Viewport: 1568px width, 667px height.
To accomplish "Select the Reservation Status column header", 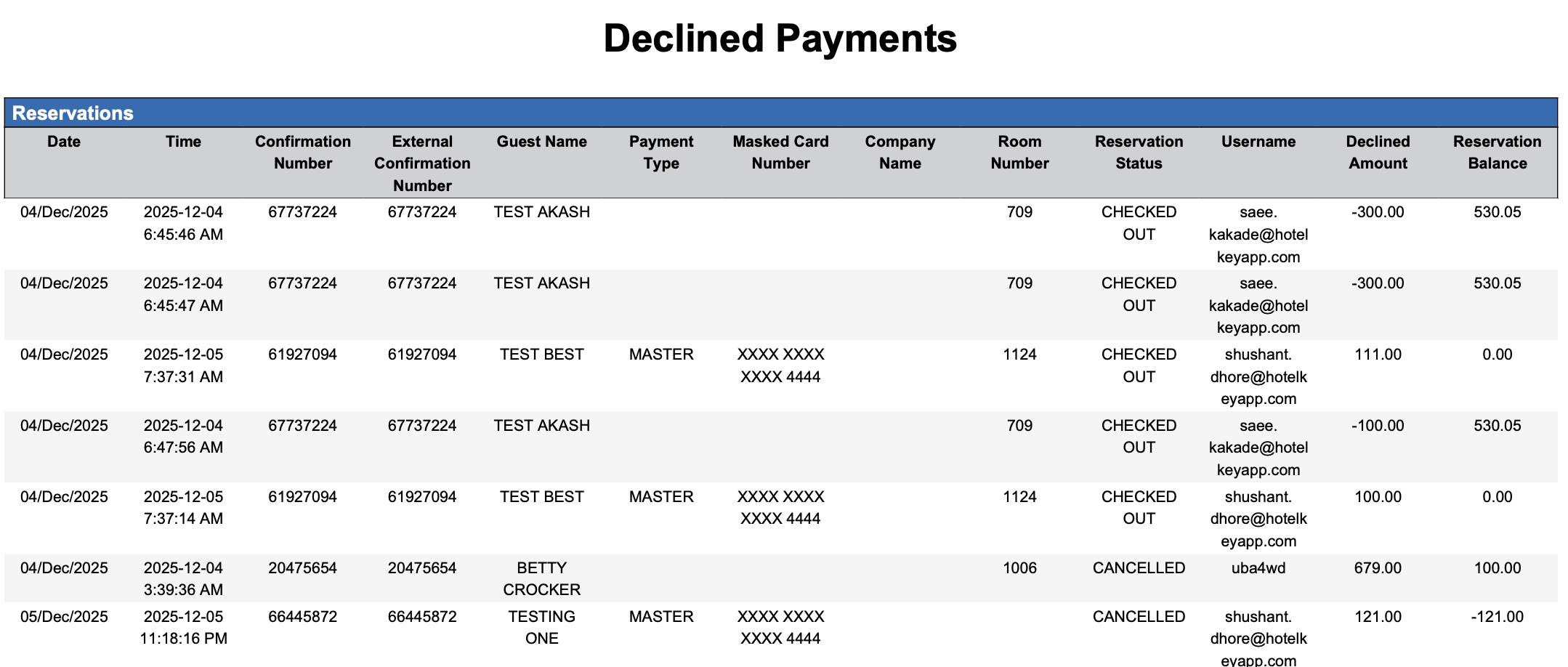I will point(1139,153).
